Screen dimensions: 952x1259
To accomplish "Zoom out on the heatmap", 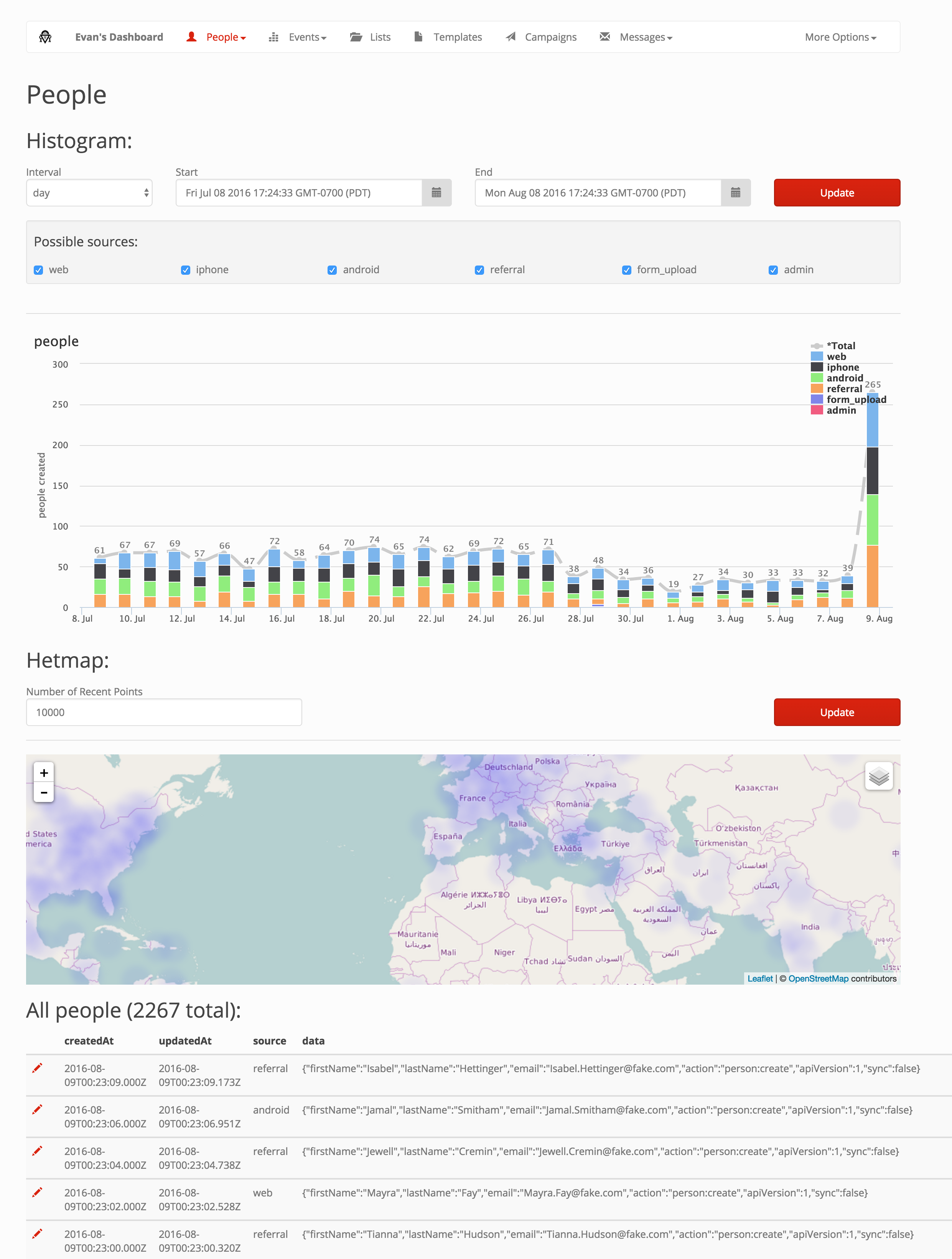I will tap(44, 792).
